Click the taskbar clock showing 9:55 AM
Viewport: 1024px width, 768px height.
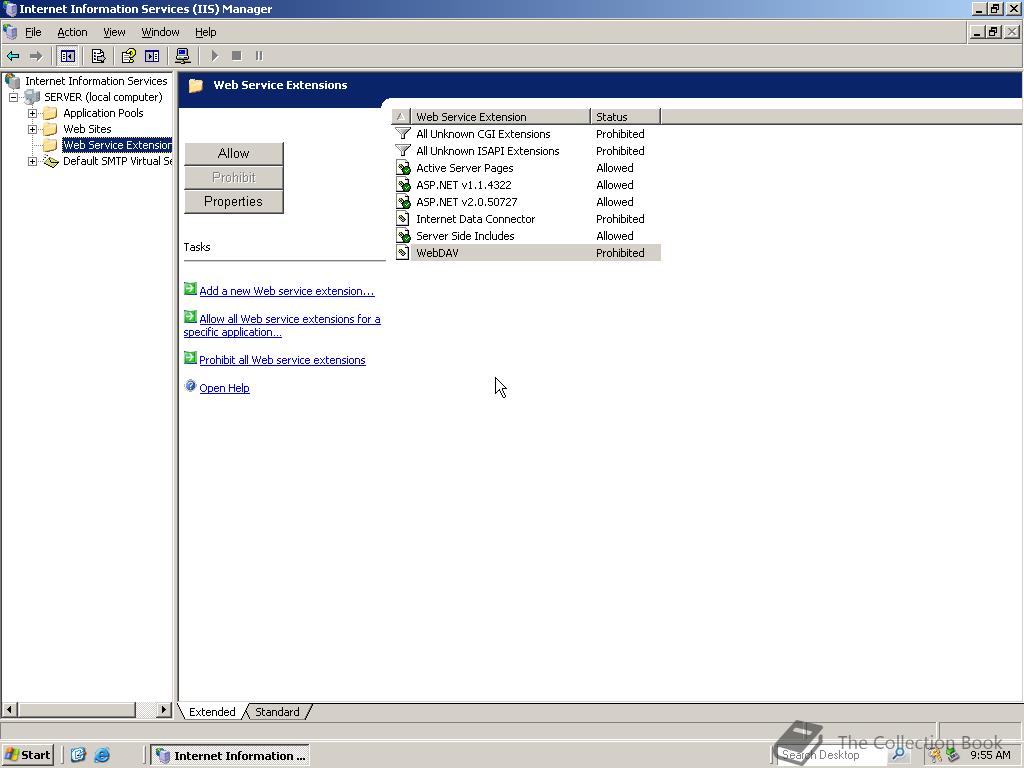990,756
